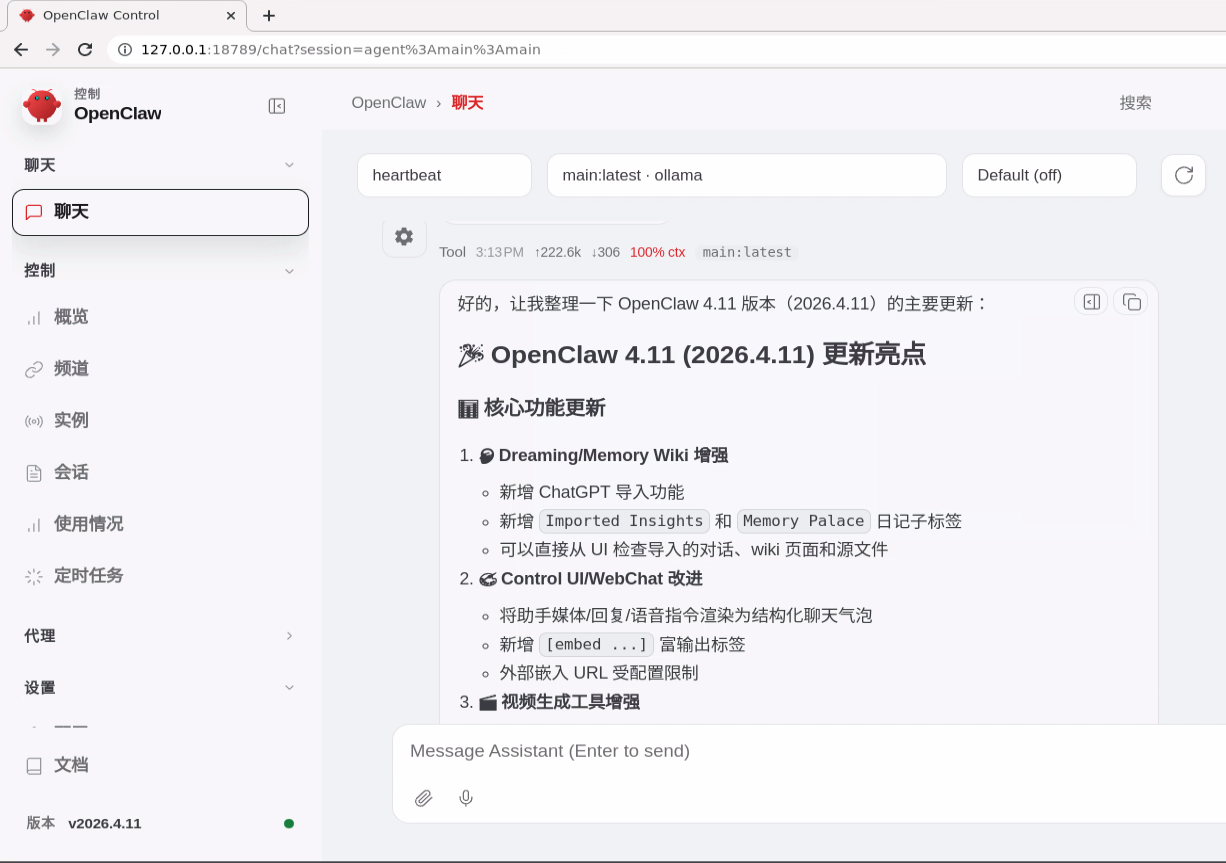Click the Memory Palace code tag
This screenshot has height=863, width=1226.
(x=804, y=521)
